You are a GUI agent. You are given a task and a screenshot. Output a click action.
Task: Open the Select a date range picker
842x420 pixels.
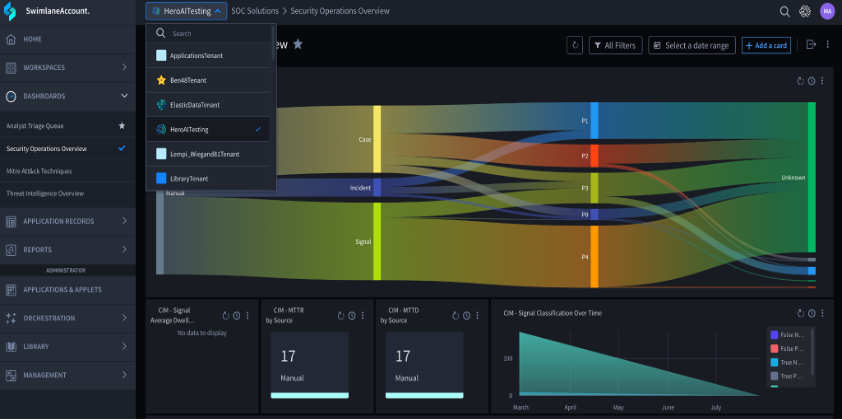point(692,46)
